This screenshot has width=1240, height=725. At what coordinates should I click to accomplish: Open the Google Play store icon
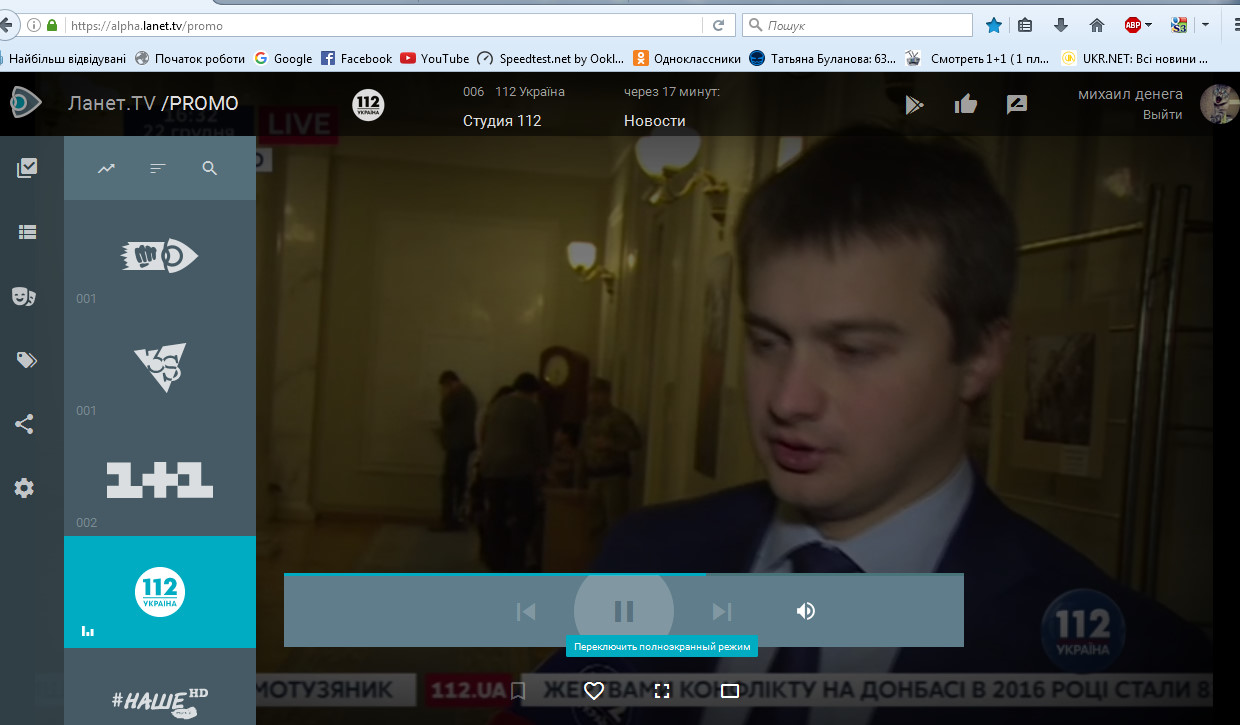pos(914,104)
